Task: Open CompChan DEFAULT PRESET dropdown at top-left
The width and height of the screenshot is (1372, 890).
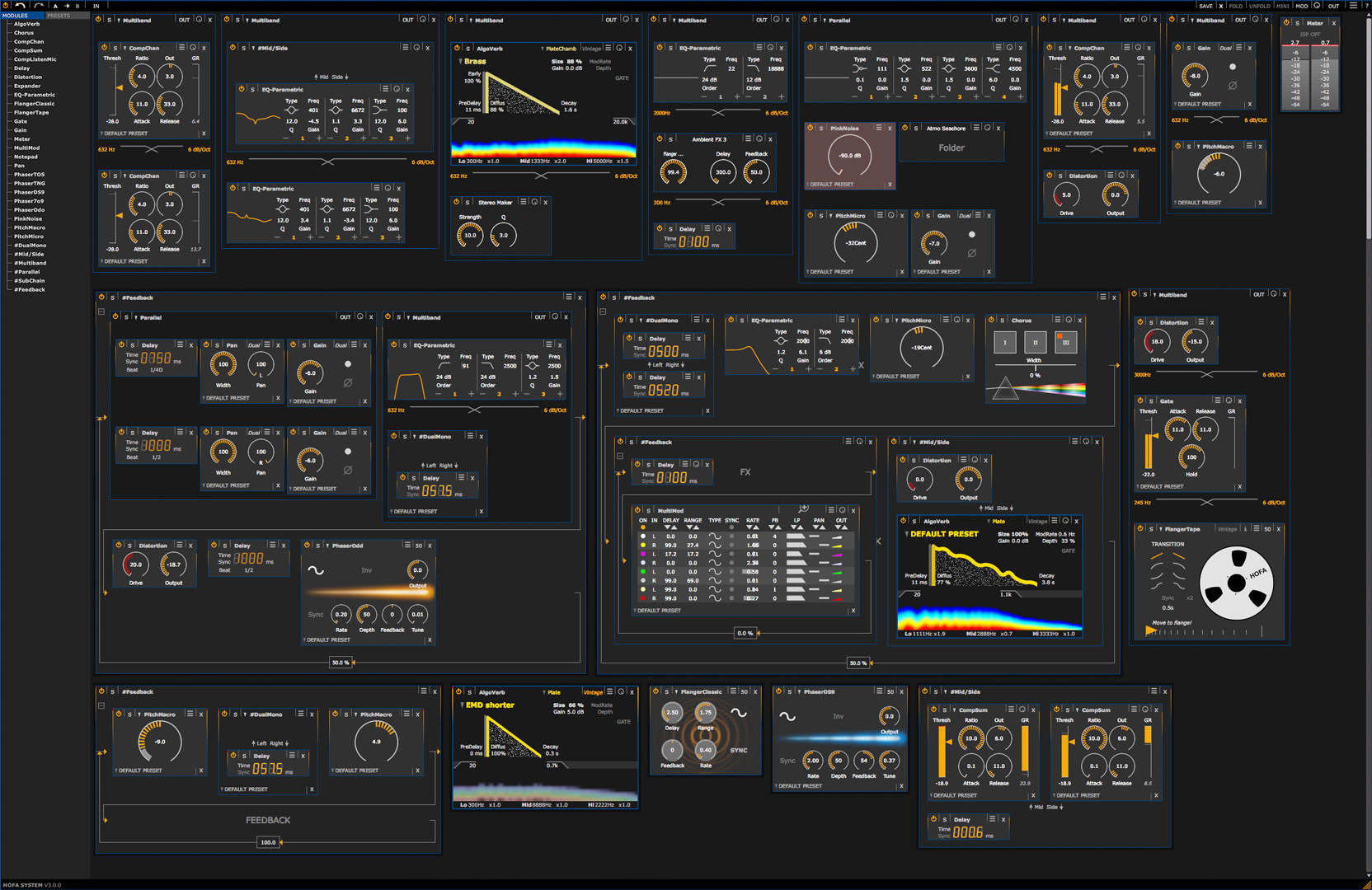Action: click(x=126, y=133)
